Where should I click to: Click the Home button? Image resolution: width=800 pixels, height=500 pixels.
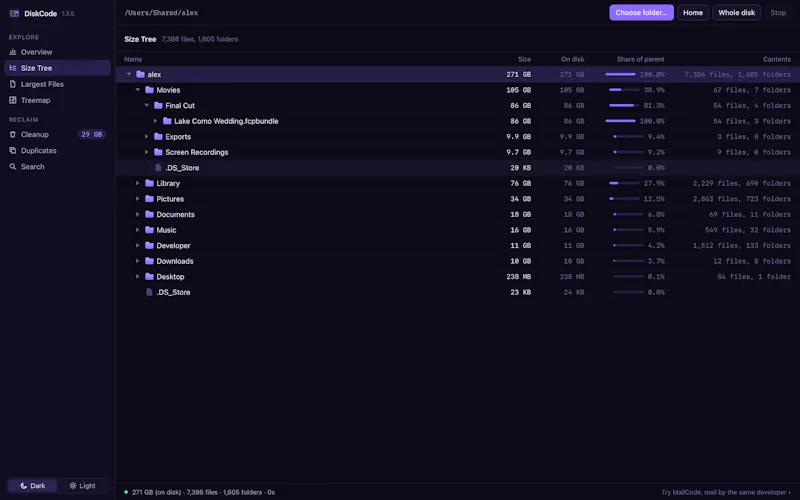693,13
